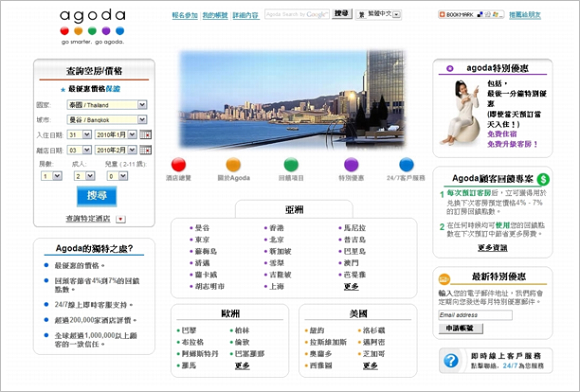
Task: Click the blue question mark help icon
Action: coord(451,360)
